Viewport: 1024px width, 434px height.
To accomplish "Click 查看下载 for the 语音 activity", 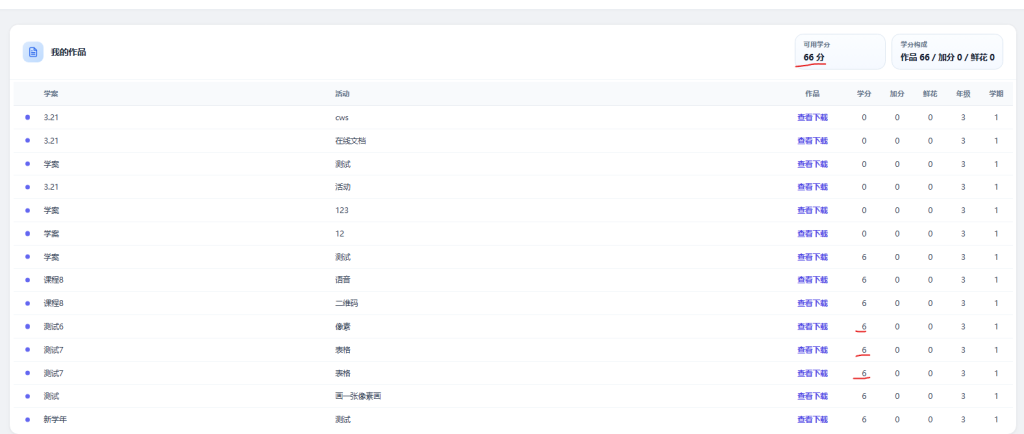I will (x=812, y=280).
